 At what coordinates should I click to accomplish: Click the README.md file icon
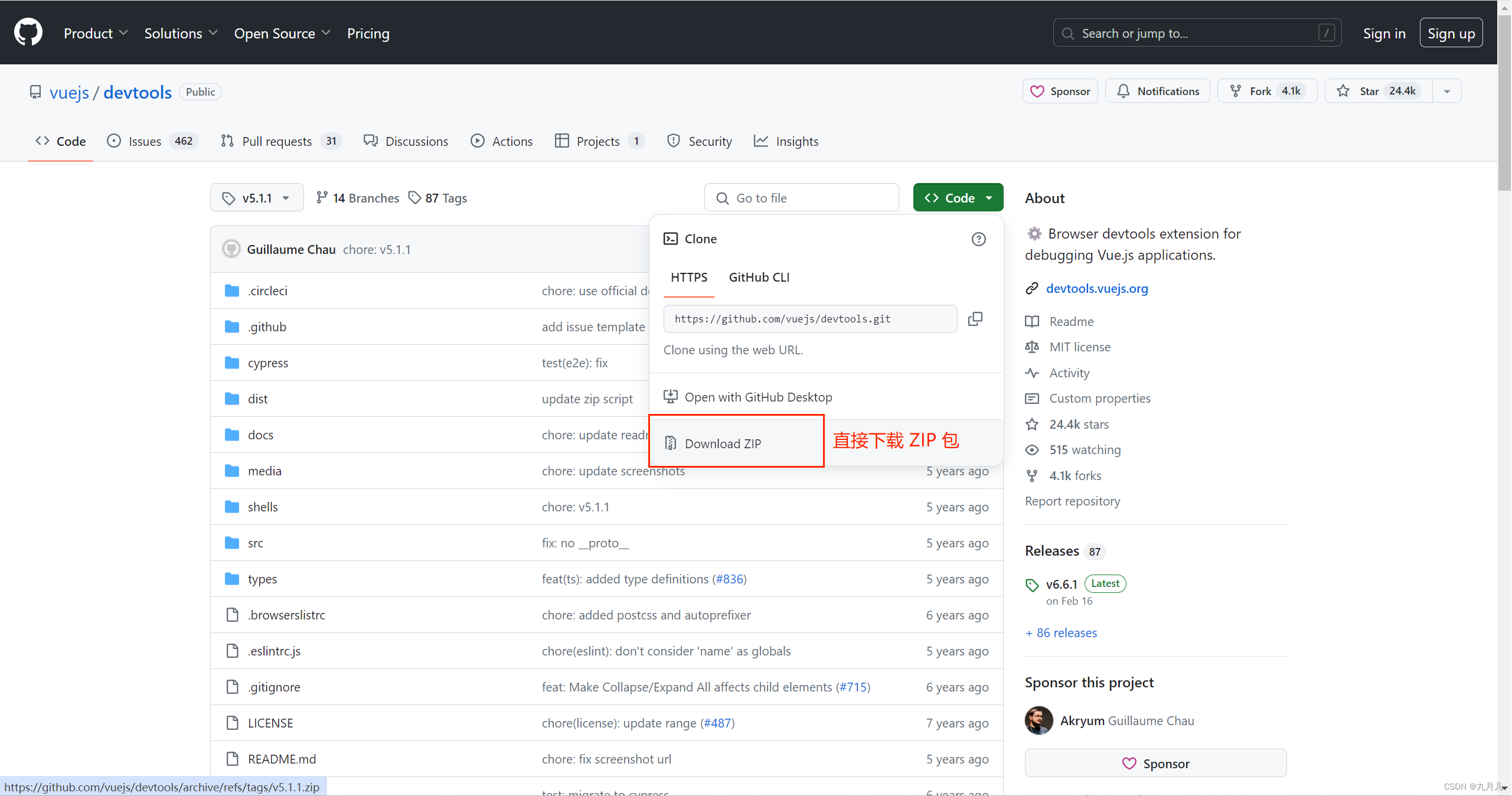(232, 759)
